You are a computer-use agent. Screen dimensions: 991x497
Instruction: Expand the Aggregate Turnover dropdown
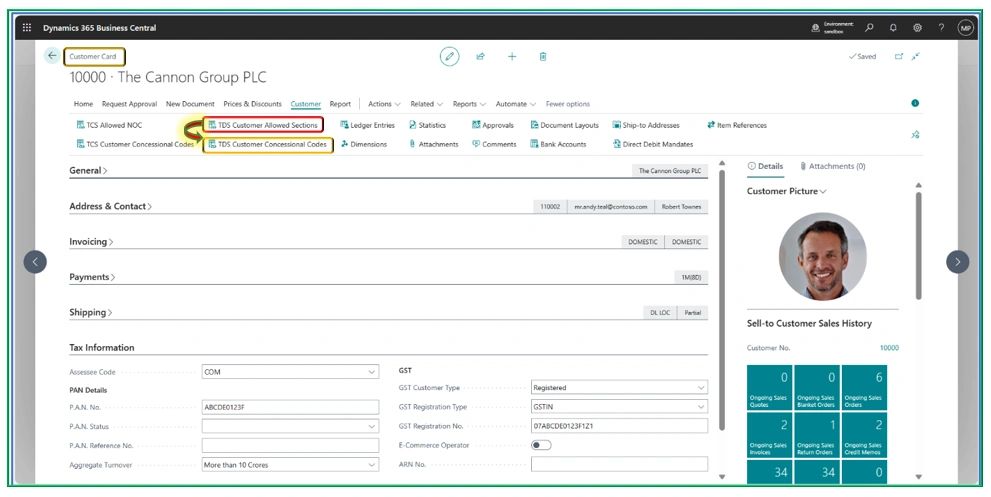click(290, 464)
